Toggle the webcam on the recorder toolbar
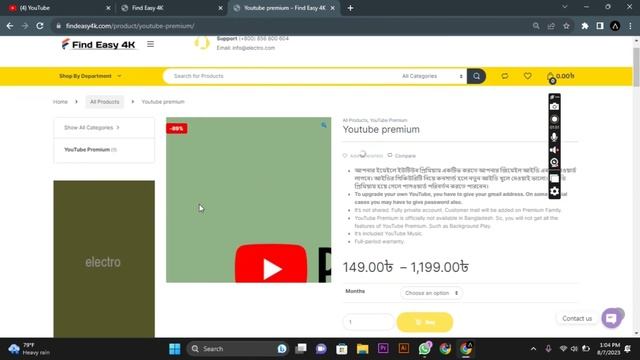The height and width of the screenshot is (360, 640). tap(554, 162)
